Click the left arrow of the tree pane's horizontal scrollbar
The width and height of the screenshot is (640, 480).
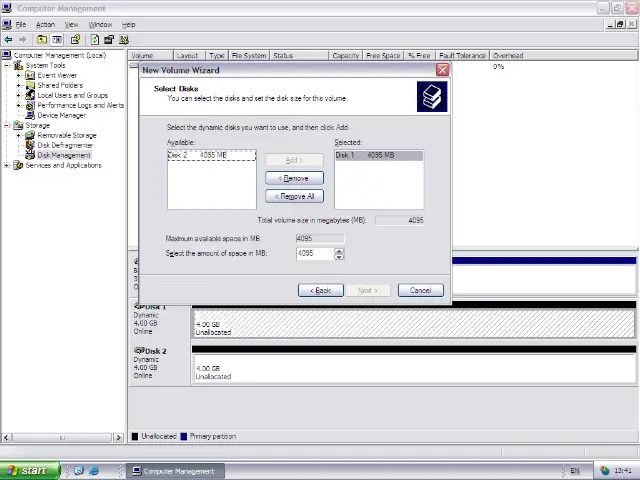click(6, 438)
